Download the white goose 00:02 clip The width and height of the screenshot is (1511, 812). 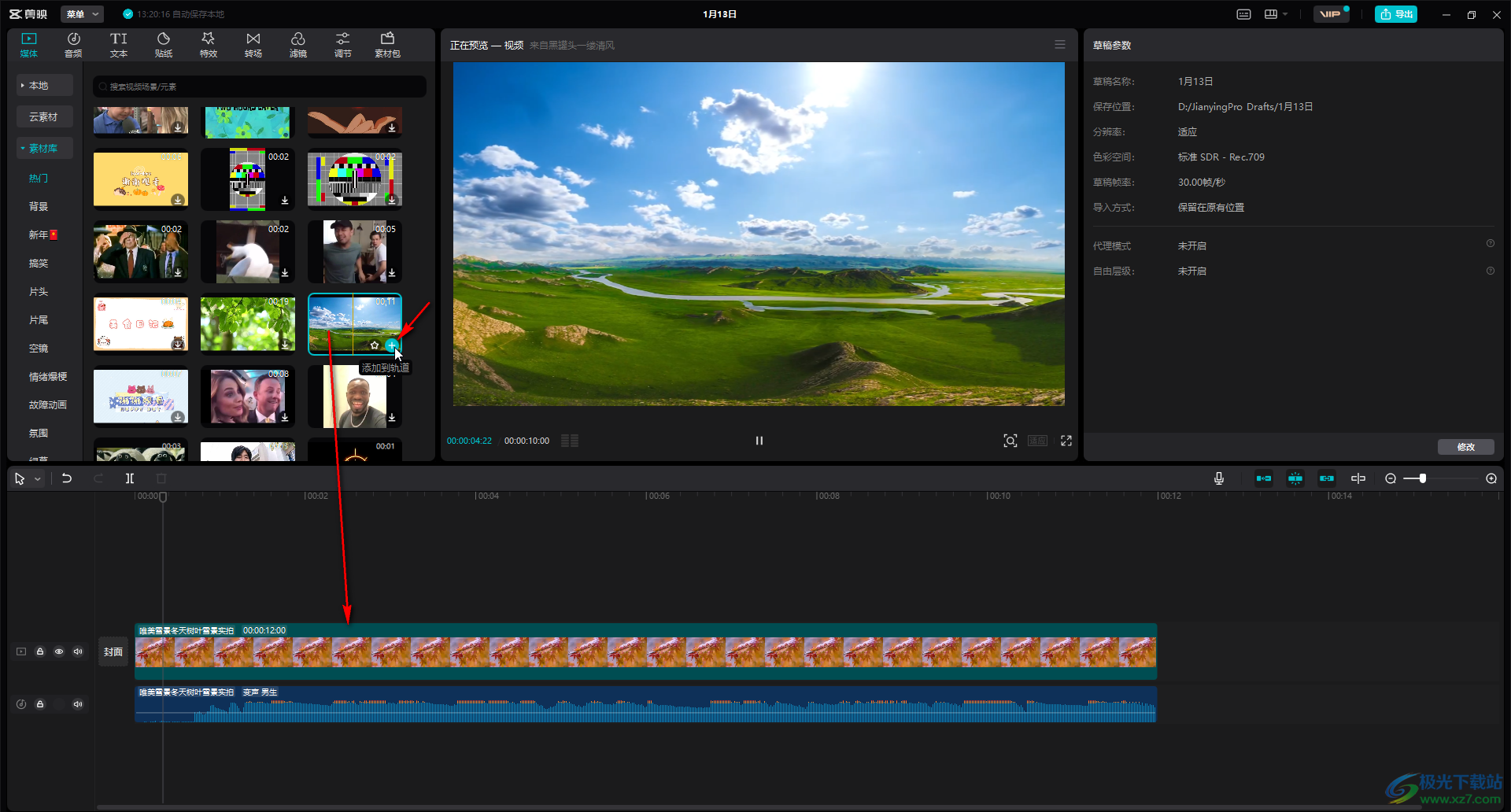[285, 272]
